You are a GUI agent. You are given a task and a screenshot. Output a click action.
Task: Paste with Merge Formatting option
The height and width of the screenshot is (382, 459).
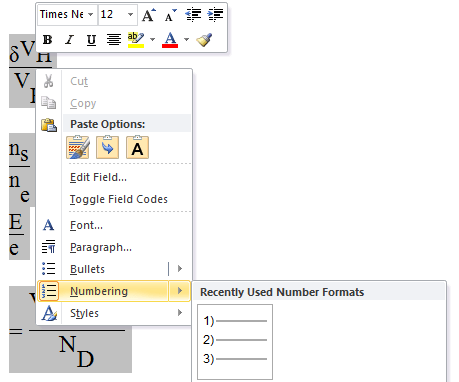click(x=107, y=147)
